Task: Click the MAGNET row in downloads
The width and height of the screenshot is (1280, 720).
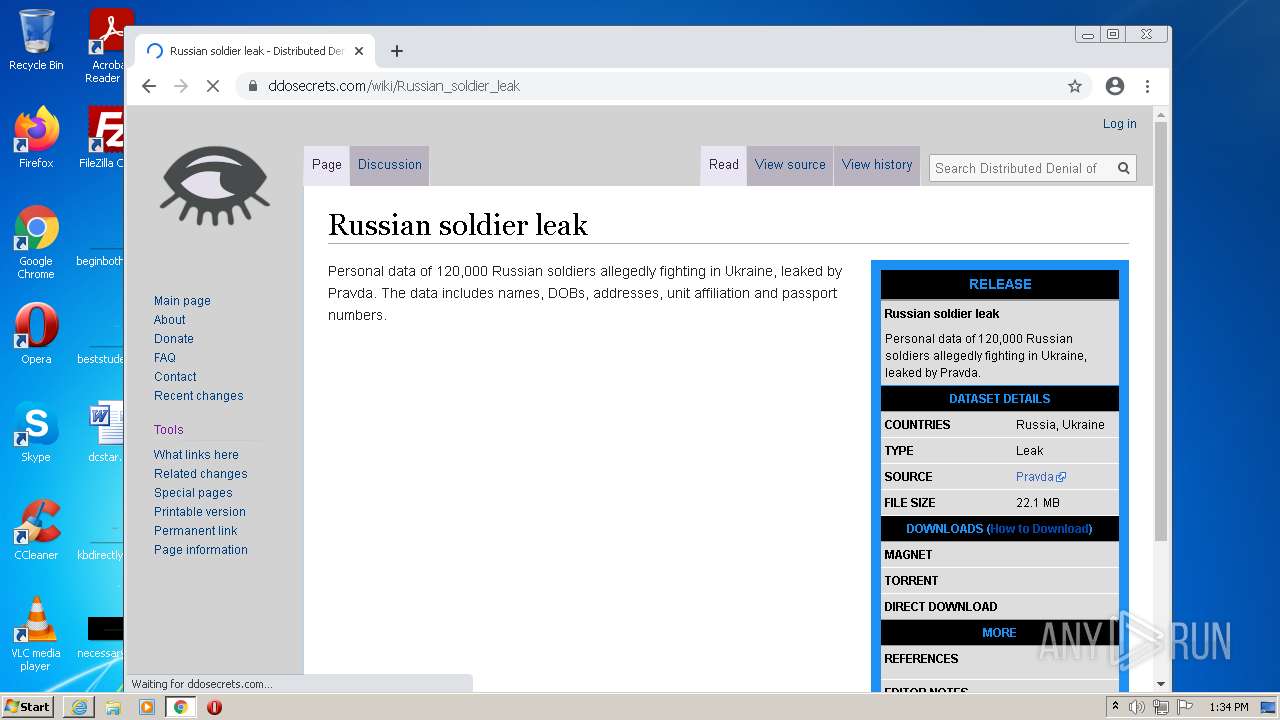Action: coord(1000,555)
